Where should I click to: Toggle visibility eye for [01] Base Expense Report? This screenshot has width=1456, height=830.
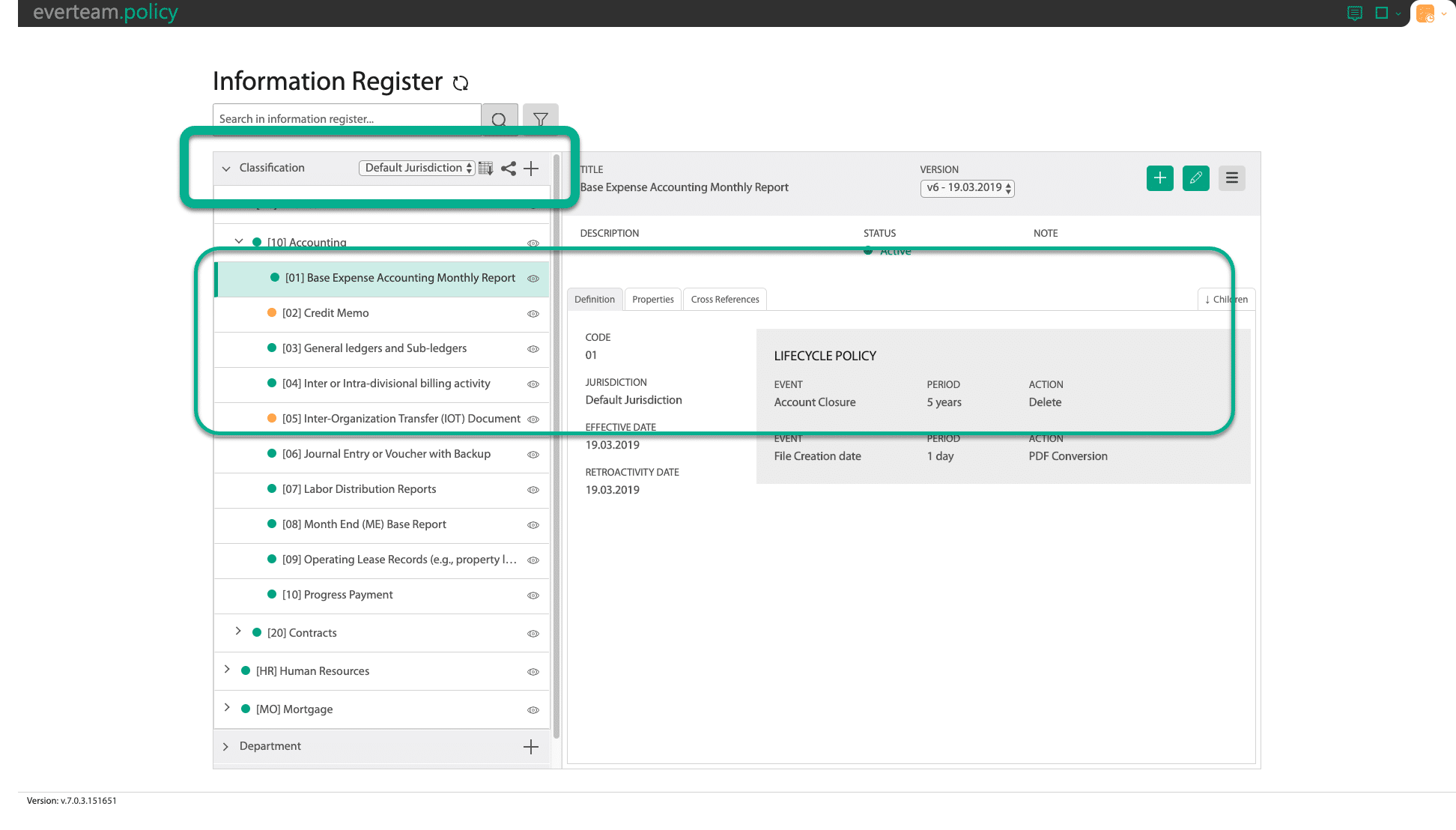tap(534, 279)
